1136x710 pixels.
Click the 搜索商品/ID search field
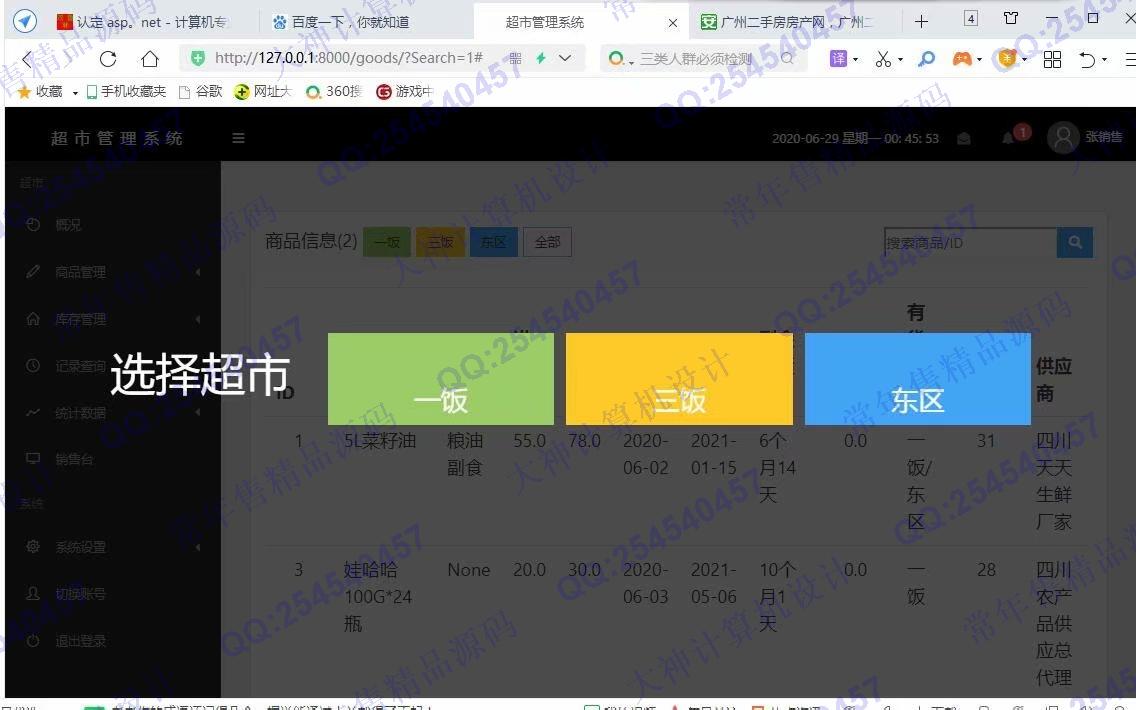[x=970, y=243]
